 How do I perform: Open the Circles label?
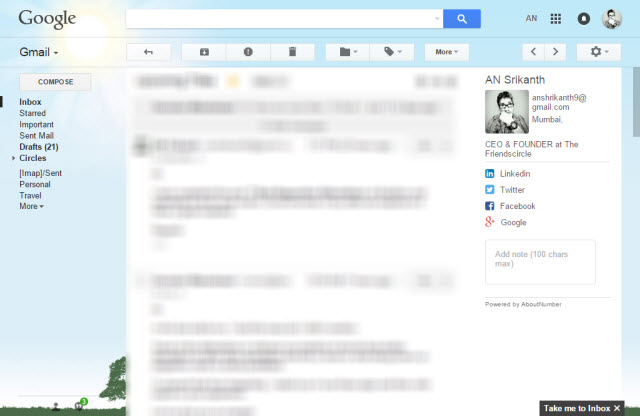(x=33, y=158)
